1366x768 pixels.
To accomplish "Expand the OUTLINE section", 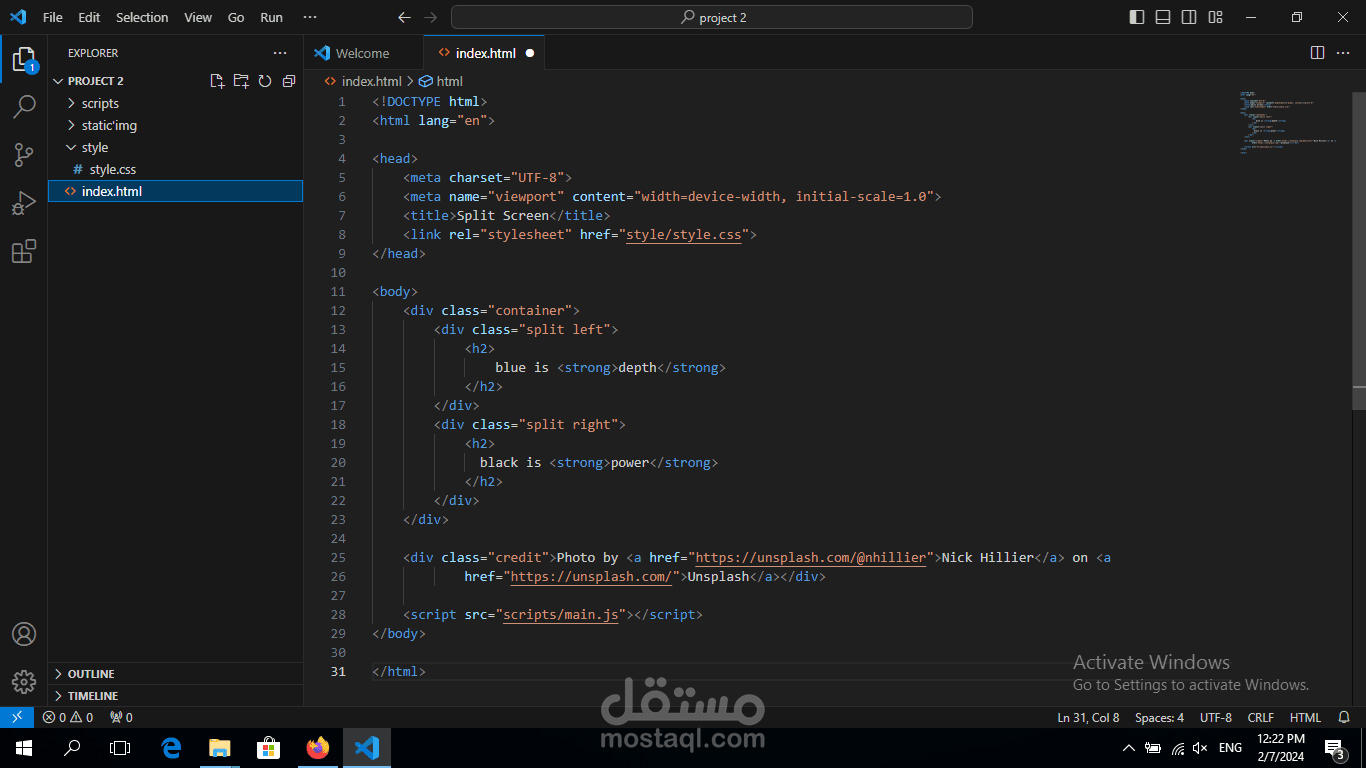I will coord(175,674).
